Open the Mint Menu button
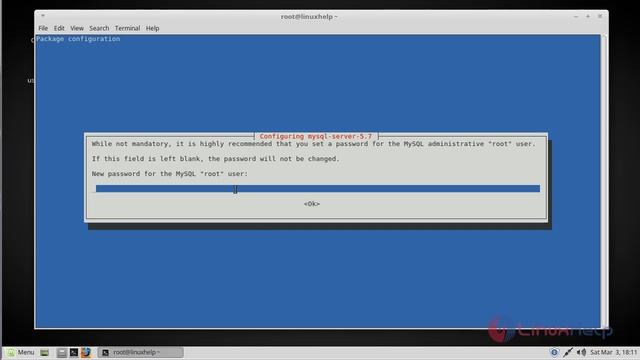The image size is (640, 360). (20, 352)
